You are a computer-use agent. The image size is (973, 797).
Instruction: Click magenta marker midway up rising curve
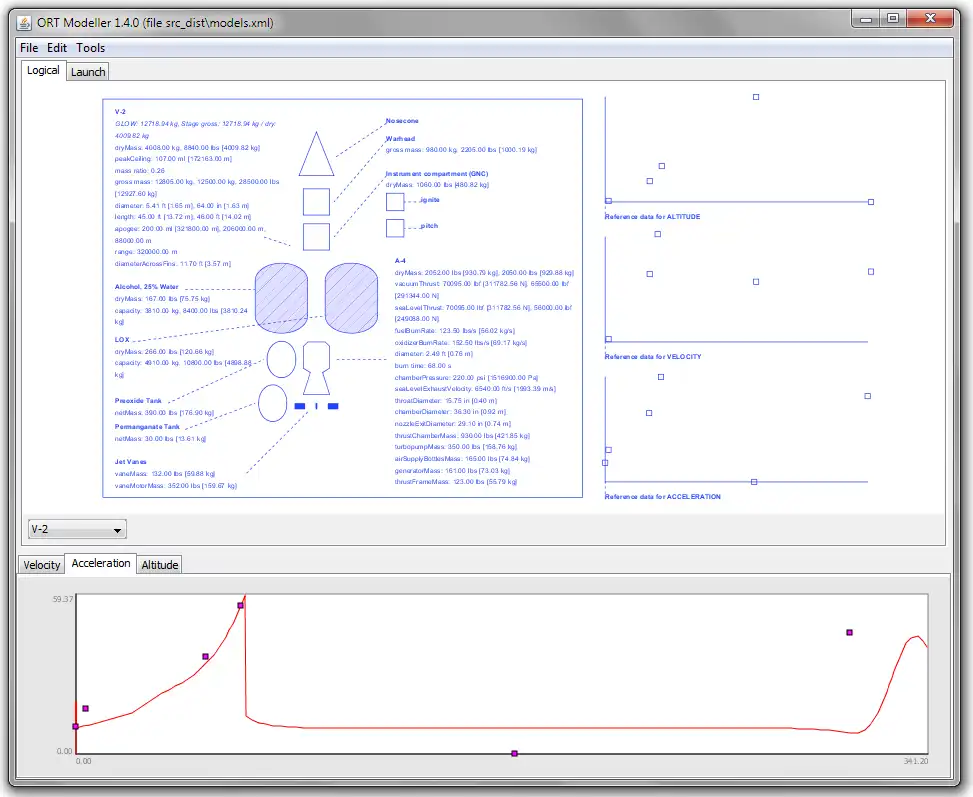pos(205,656)
